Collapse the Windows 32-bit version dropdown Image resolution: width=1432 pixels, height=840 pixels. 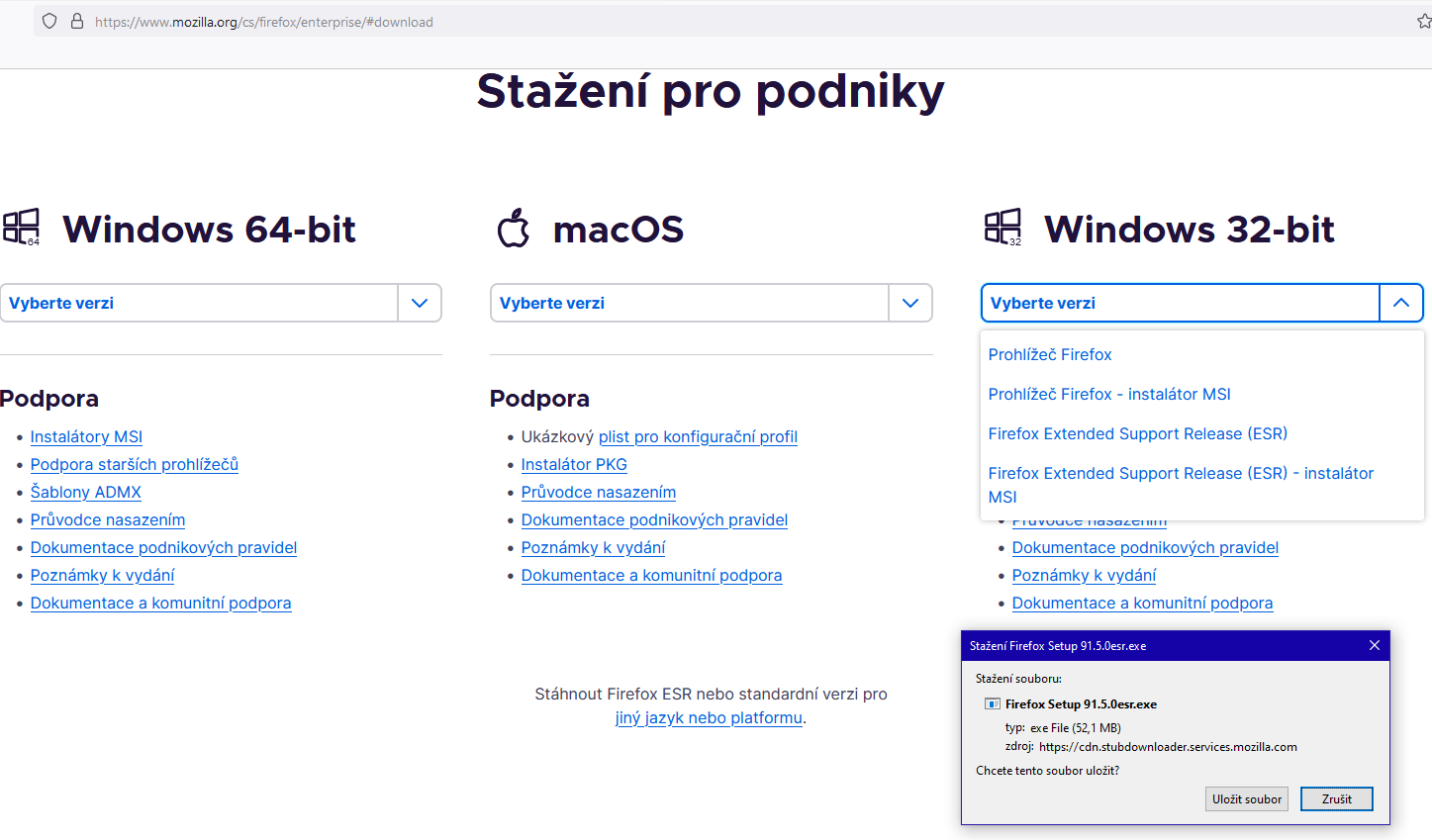(1400, 303)
